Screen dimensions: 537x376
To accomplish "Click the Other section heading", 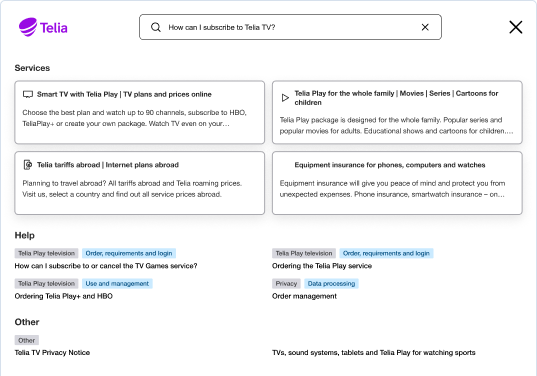I will [27, 322].
